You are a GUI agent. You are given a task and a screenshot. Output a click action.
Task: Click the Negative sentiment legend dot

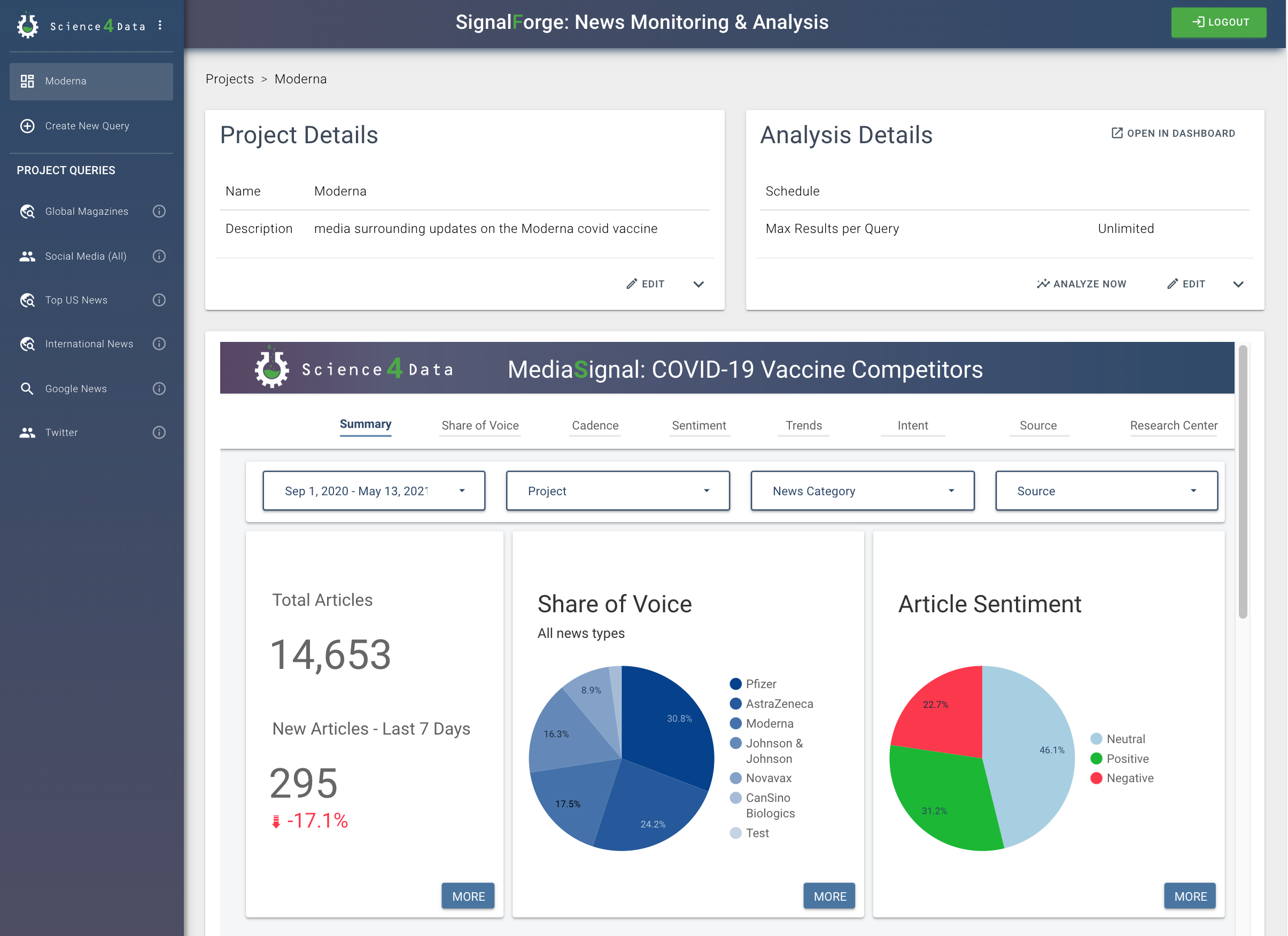click(1096, 778)
